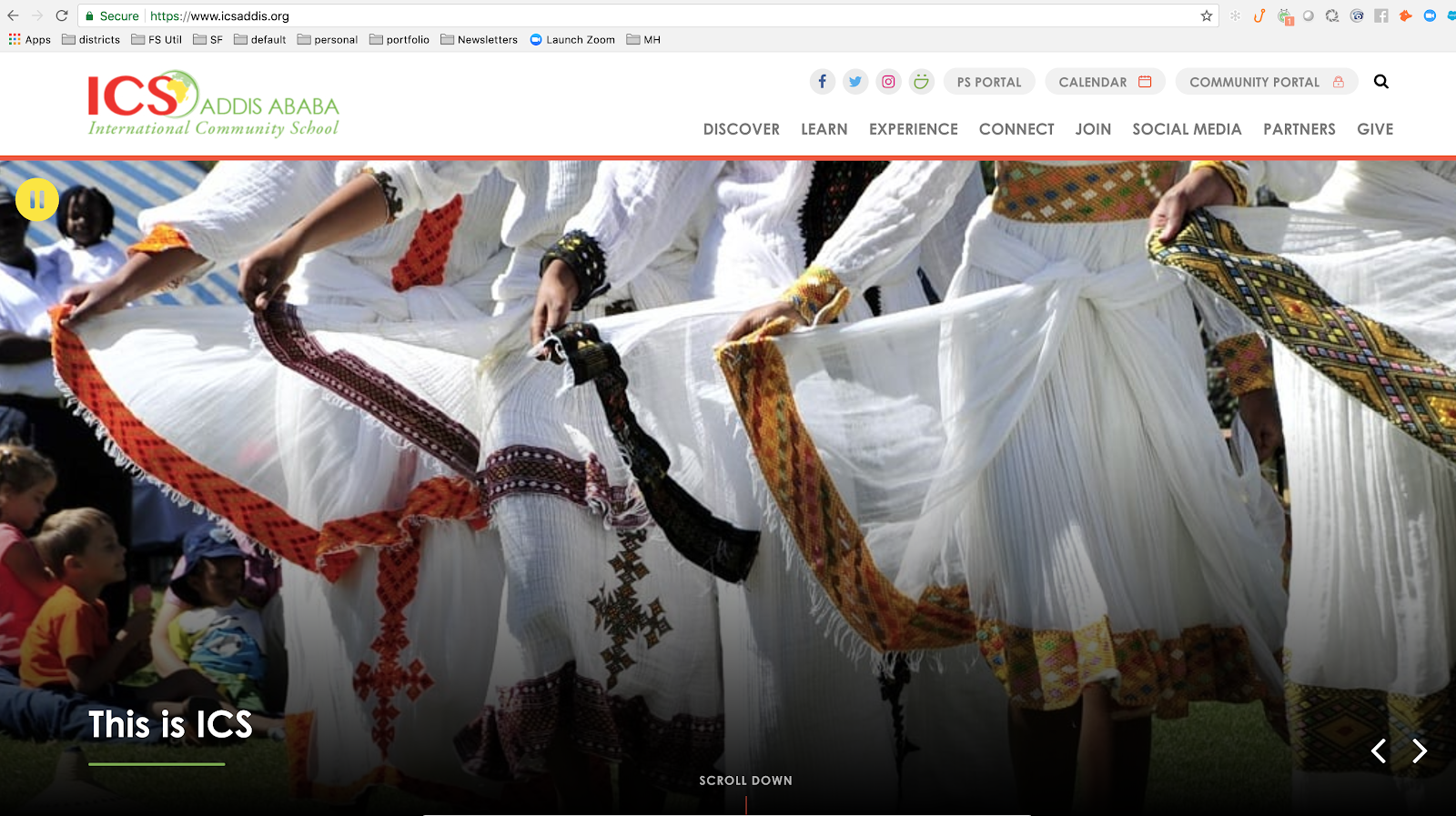Open the ICS Instagram icon
1456x816 pixels.
888,82
